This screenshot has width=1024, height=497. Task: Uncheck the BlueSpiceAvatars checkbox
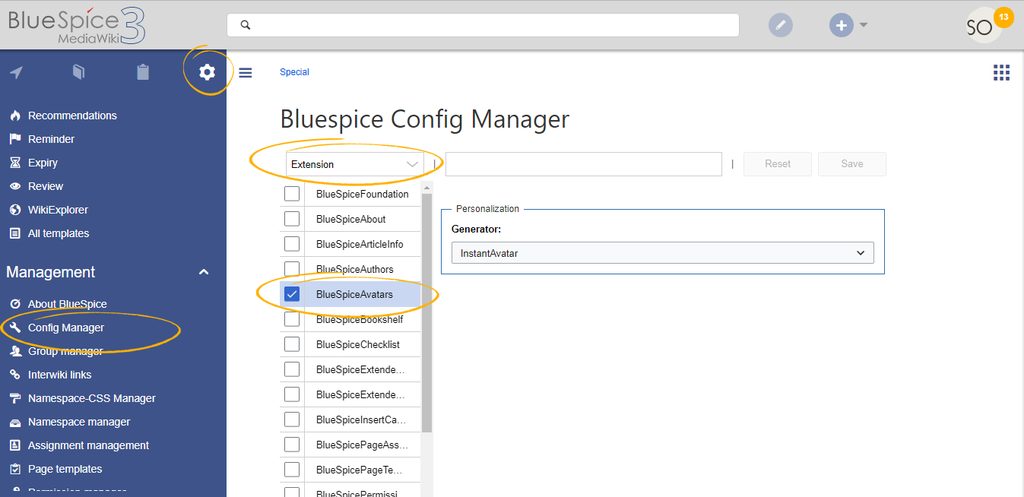coord(292,295)
